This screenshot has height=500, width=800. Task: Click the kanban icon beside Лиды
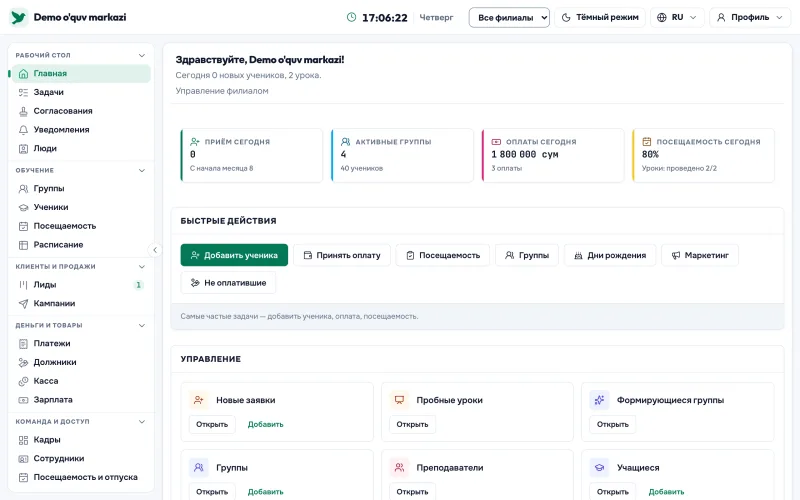tap(23, 285)
